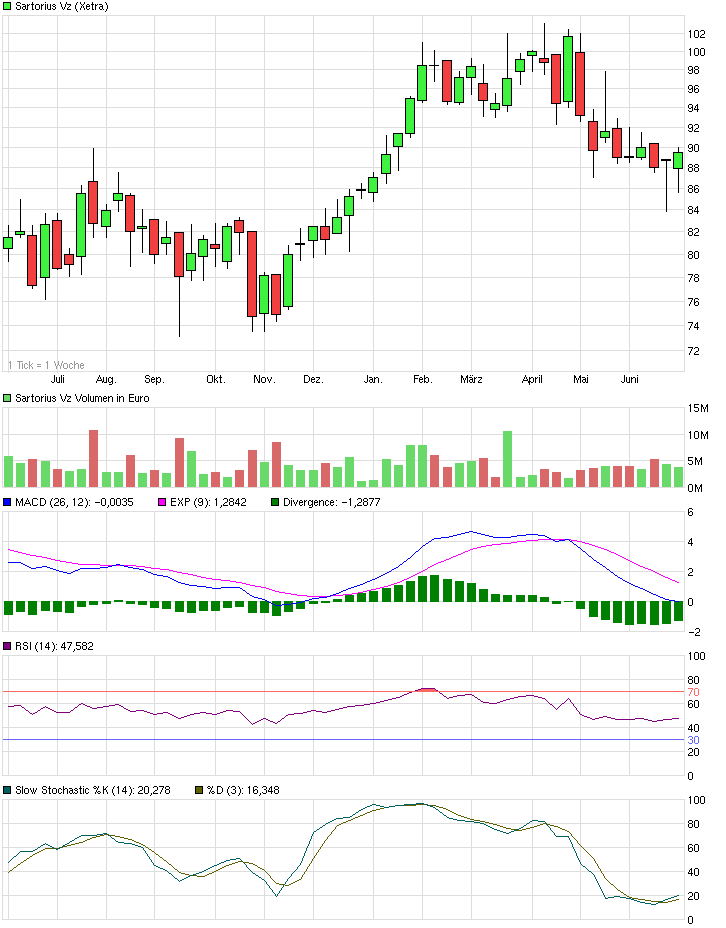This screenshot has width=726, height=928.
Task: Click the olive %D (3) legend swatch
Action: tap(199, 790)
